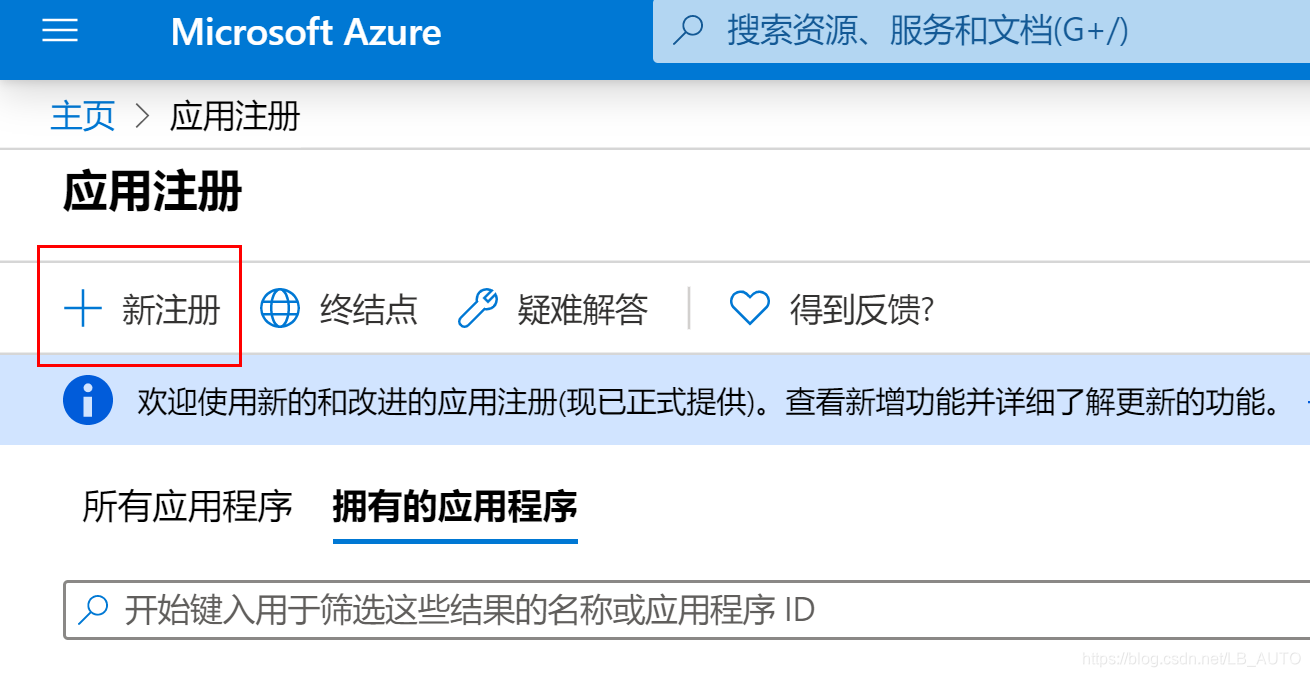Click 应用注册 in the breadcrumb trail
The height and width of the screenshot is (677, 1310).
(x=234, y=116)
